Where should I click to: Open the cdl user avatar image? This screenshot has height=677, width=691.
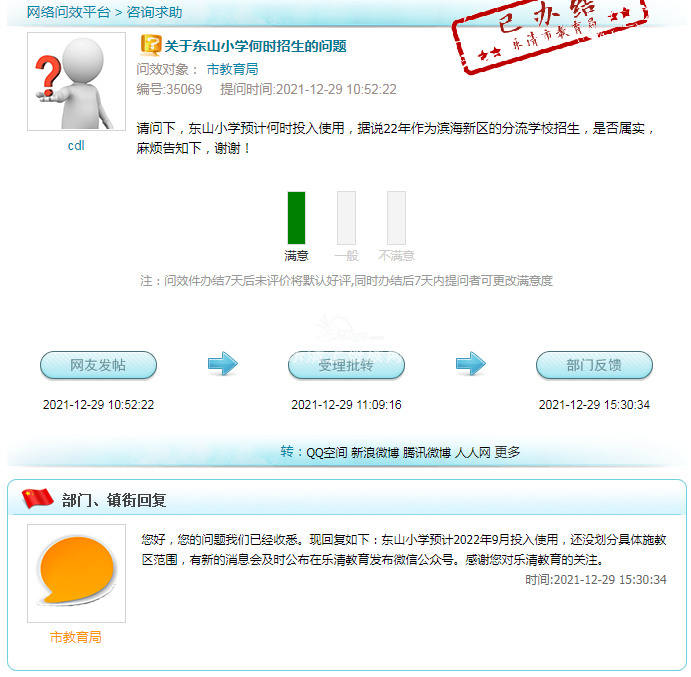[76, 82]
